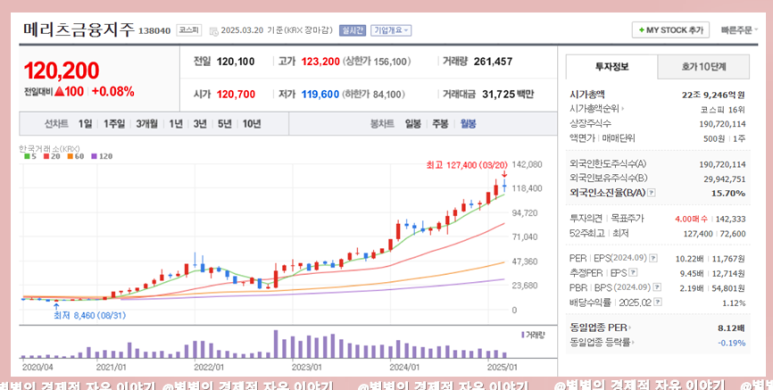Select the 1일 line chart period
The image size is (773, 390).
pyautogui.click(x=85, y=124)
